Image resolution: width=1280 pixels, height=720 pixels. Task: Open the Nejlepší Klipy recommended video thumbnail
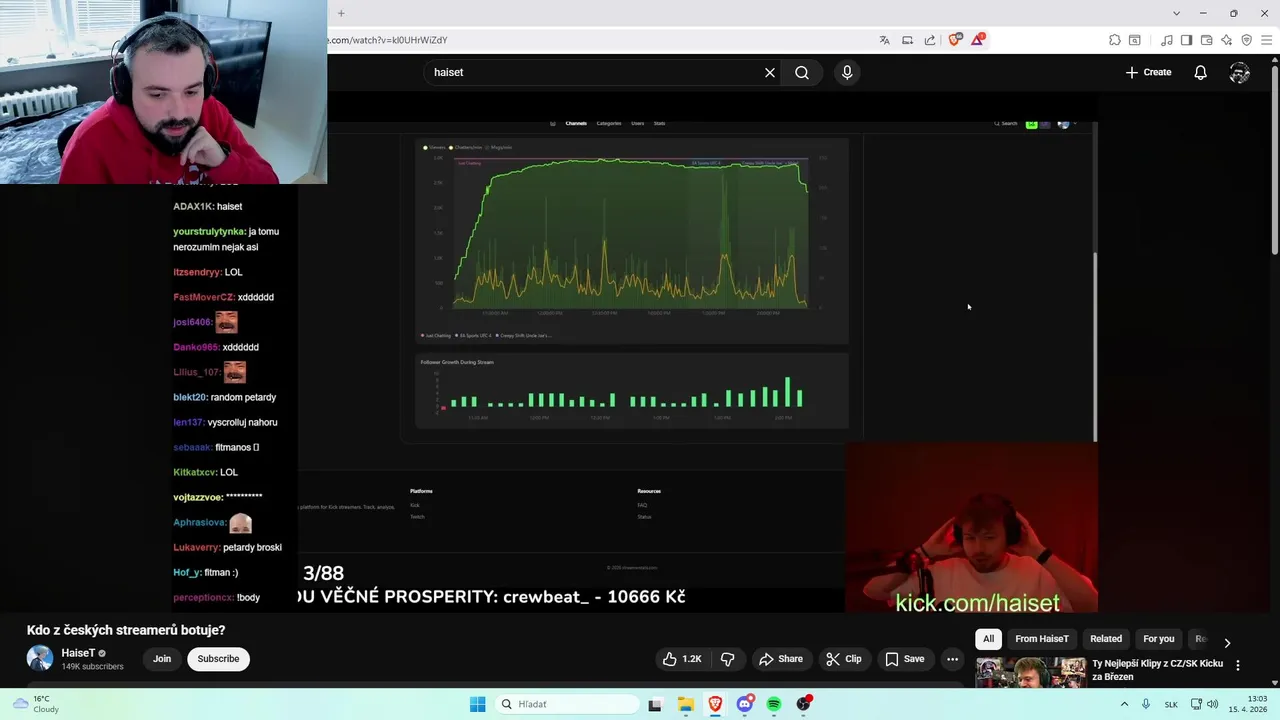(x=1030, y=672)
